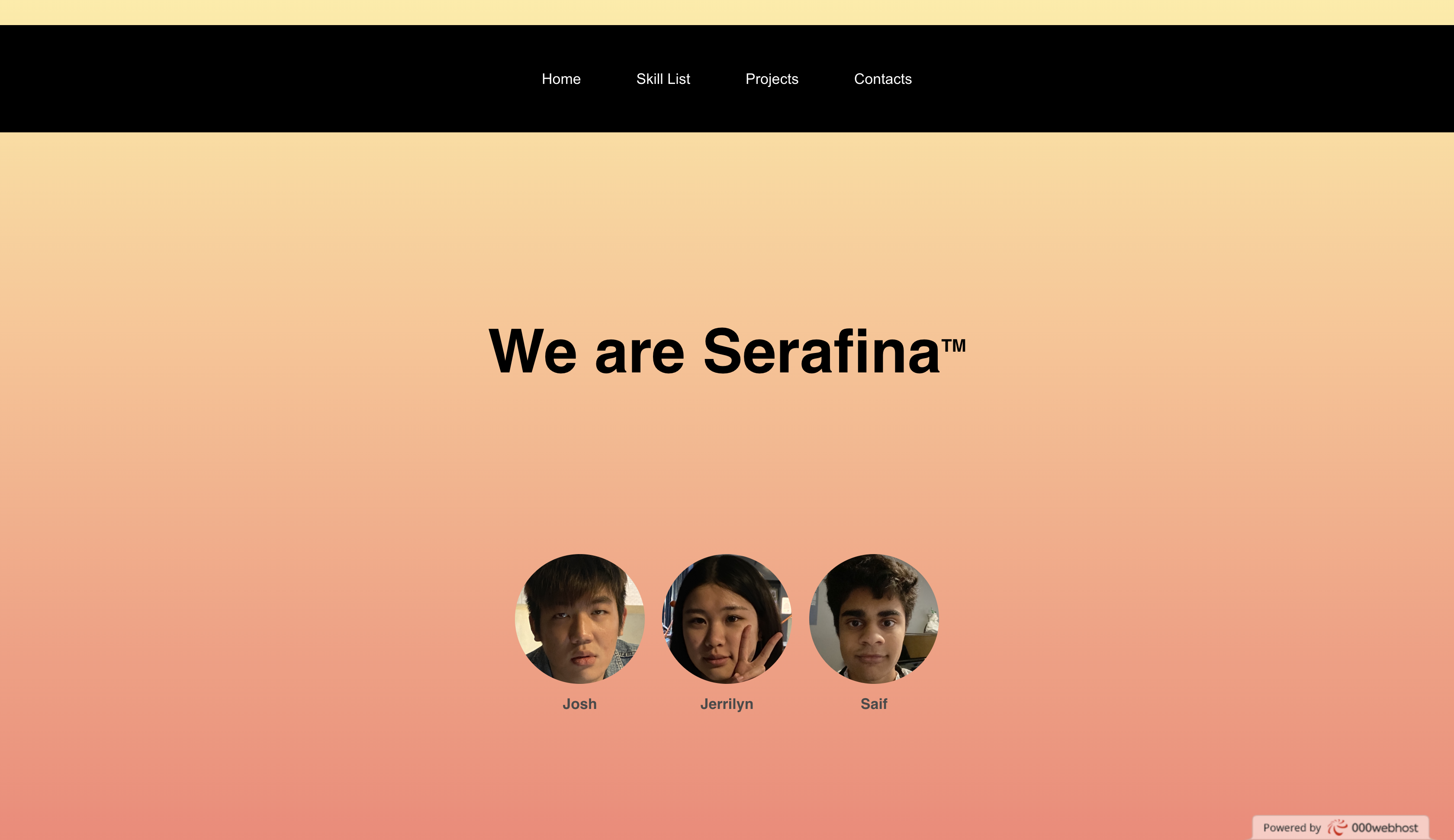This screenshot has width=1454, height=840.
Task: Click empty black navigation bar left of Home
Action: [260, 78]
